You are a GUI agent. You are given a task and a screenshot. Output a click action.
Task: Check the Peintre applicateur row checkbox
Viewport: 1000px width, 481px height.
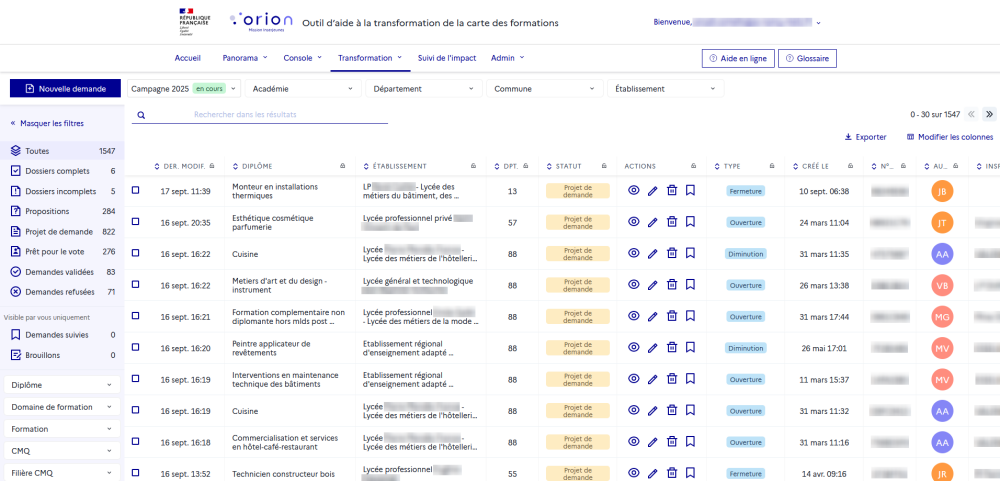pos(135,347)
